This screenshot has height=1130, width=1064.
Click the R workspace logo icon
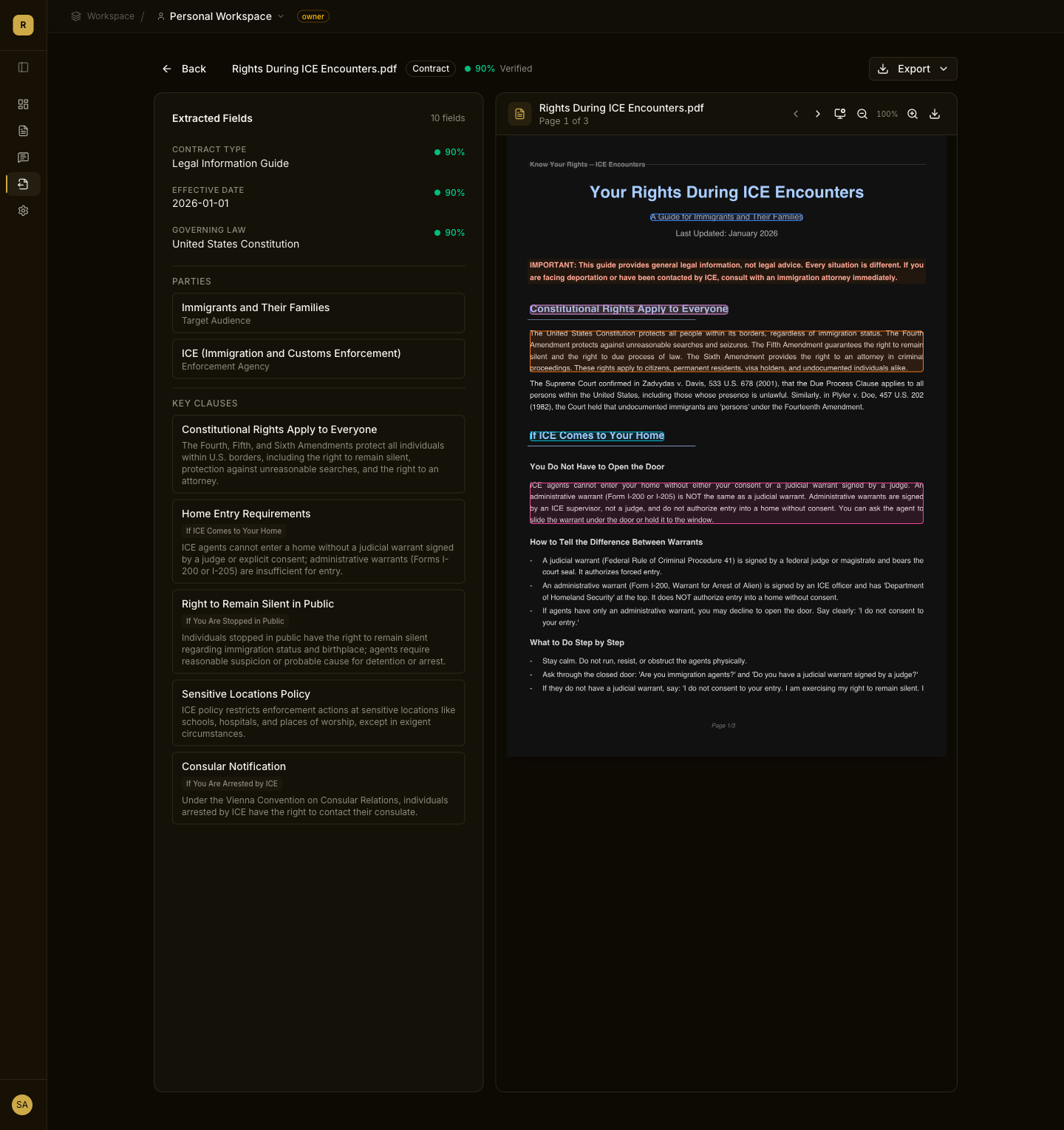click(x=23, y=25)
